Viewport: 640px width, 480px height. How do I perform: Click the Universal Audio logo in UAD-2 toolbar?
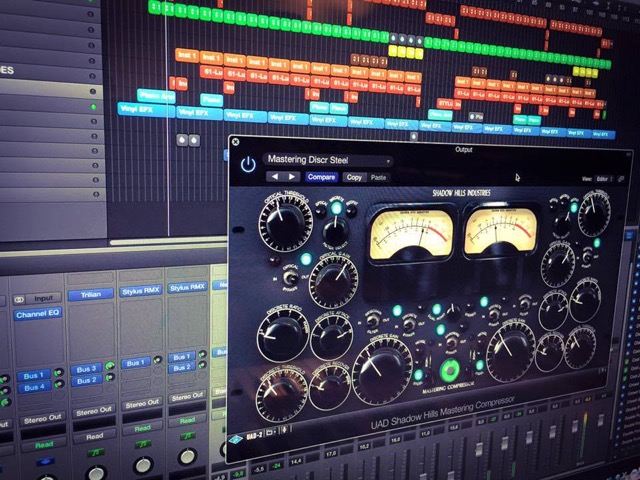236,440
